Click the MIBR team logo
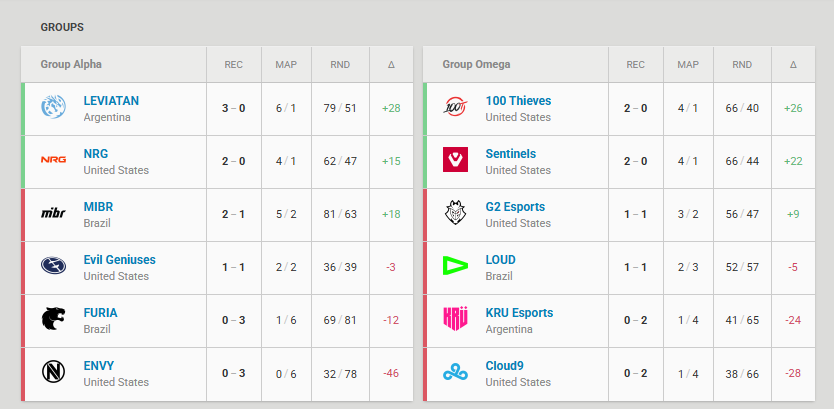834x409 pixels. tap(54, 213)
